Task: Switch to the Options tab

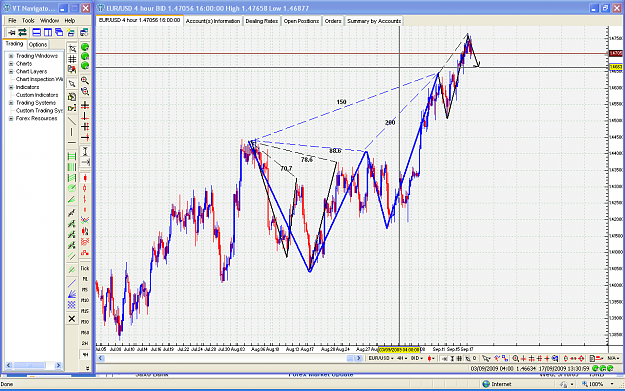Action: tap(38, 44)
